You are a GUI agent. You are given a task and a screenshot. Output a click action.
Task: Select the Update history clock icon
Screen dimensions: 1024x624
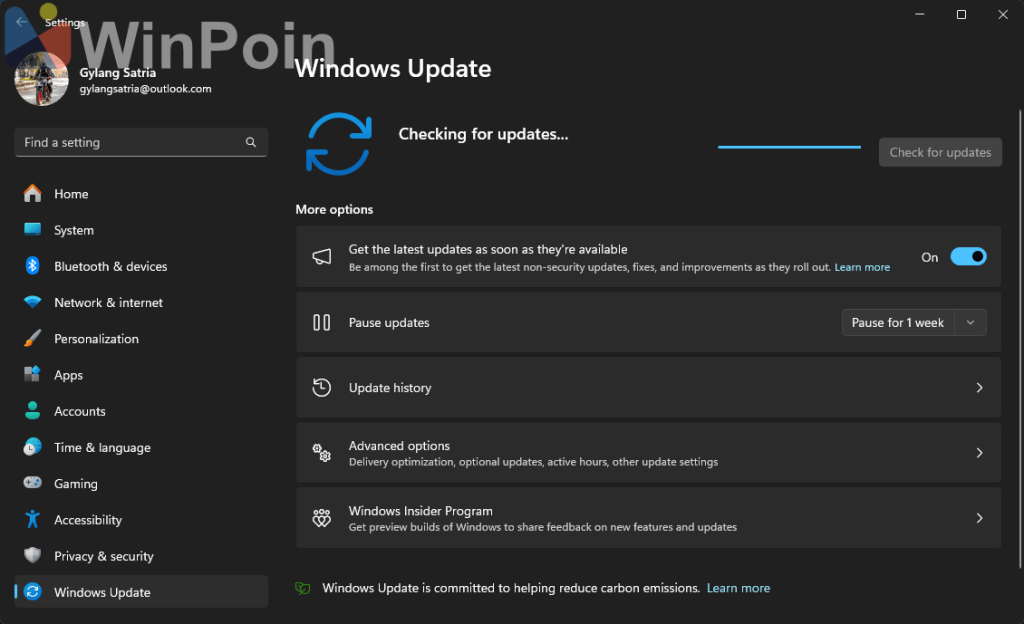point(321,387)
